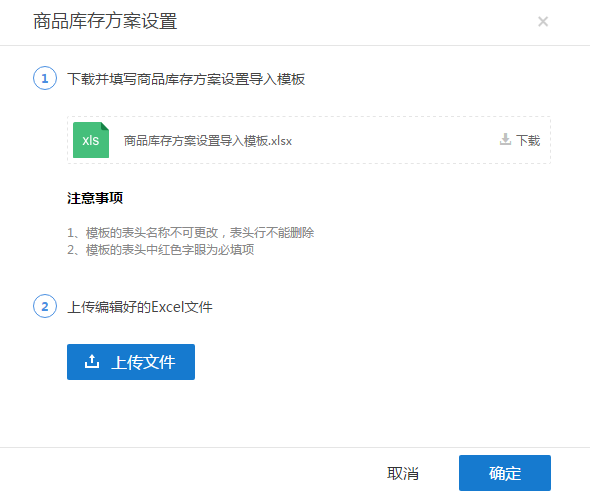The image size is (590, 496).
Task: Click the 取消 button
Action: [x=403, y=473]
